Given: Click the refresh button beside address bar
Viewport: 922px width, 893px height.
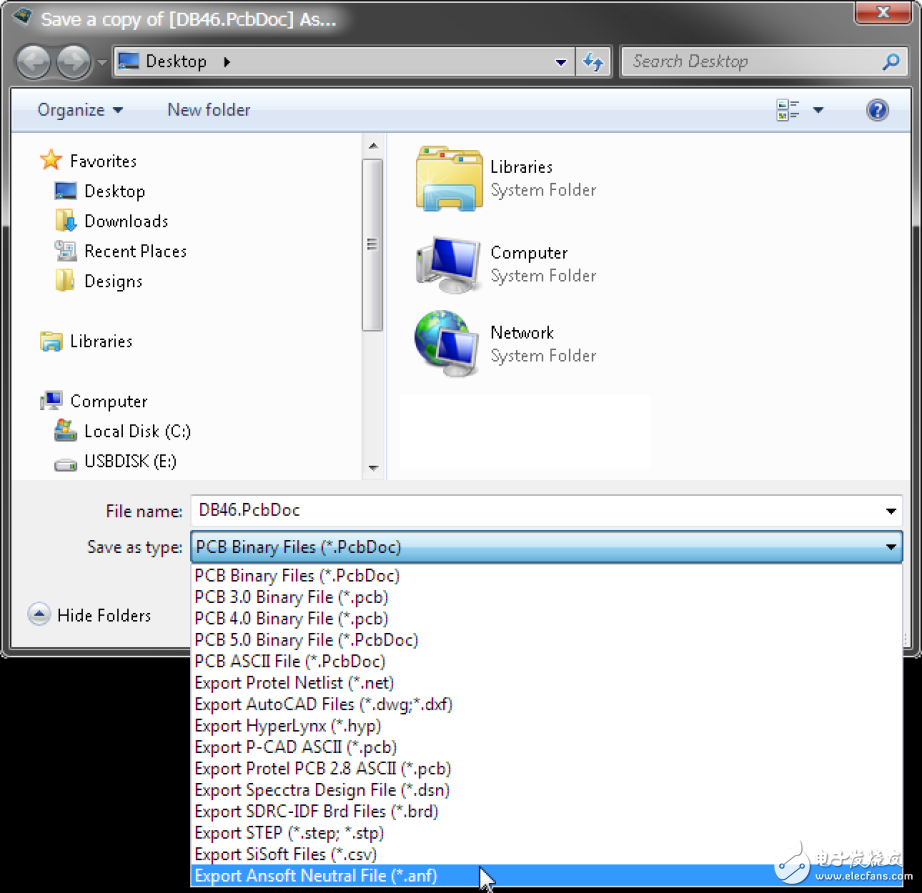Looking at the screenshot, I should pos(593,62).
